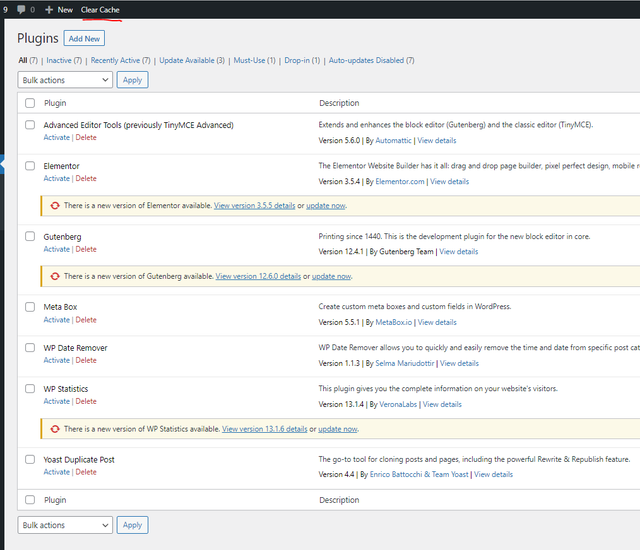Viewport: 640px width, 550px height.
Task: Open the VeronaLabs author link
Action: point(398,404)
